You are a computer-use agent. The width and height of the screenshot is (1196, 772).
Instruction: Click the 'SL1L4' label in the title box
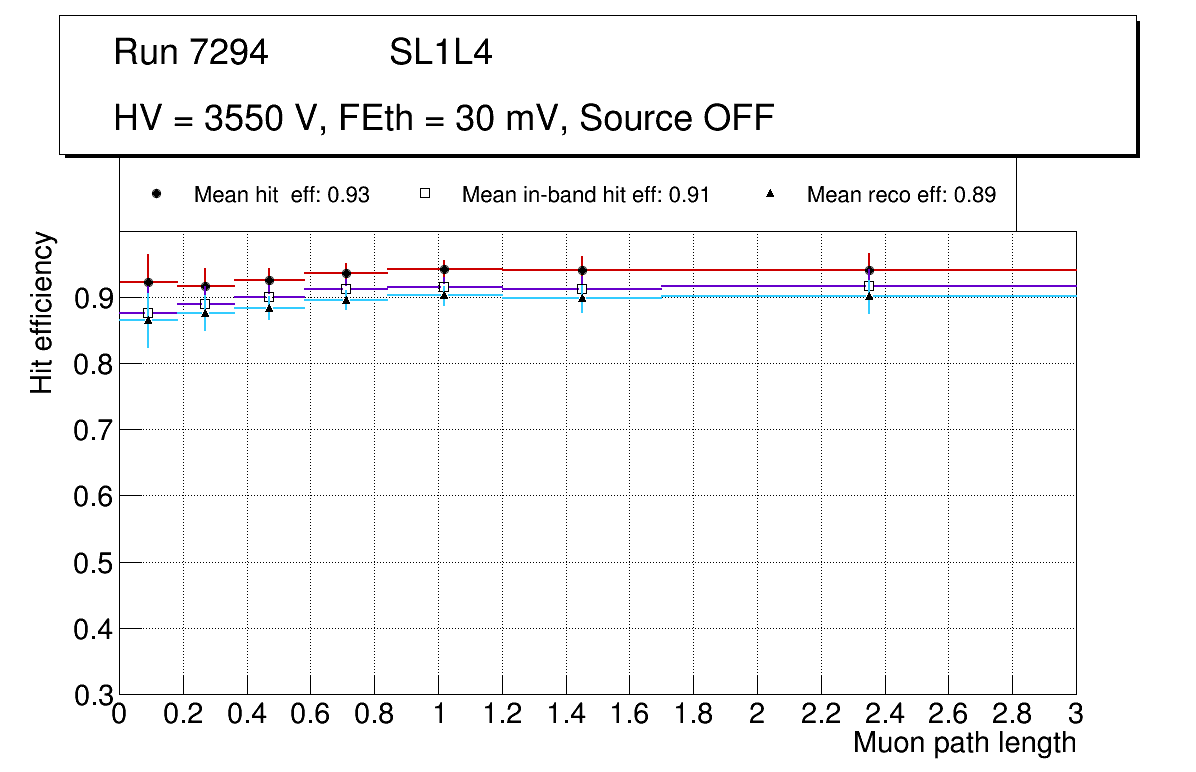[440, 53]
